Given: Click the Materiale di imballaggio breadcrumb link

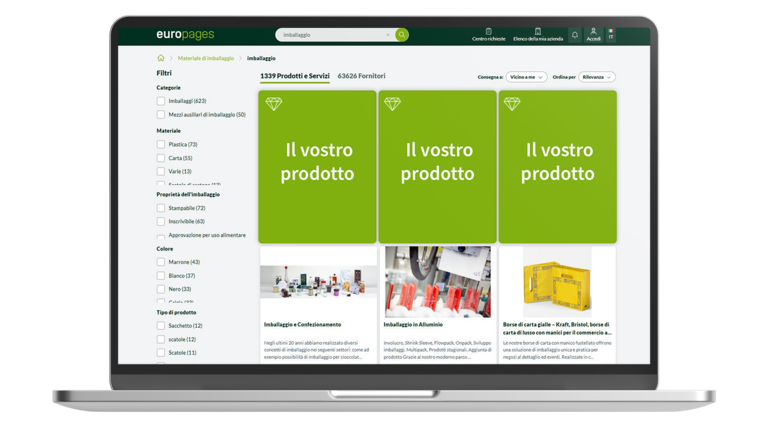Looking at the screenshot, I should (x=205, y=59).
